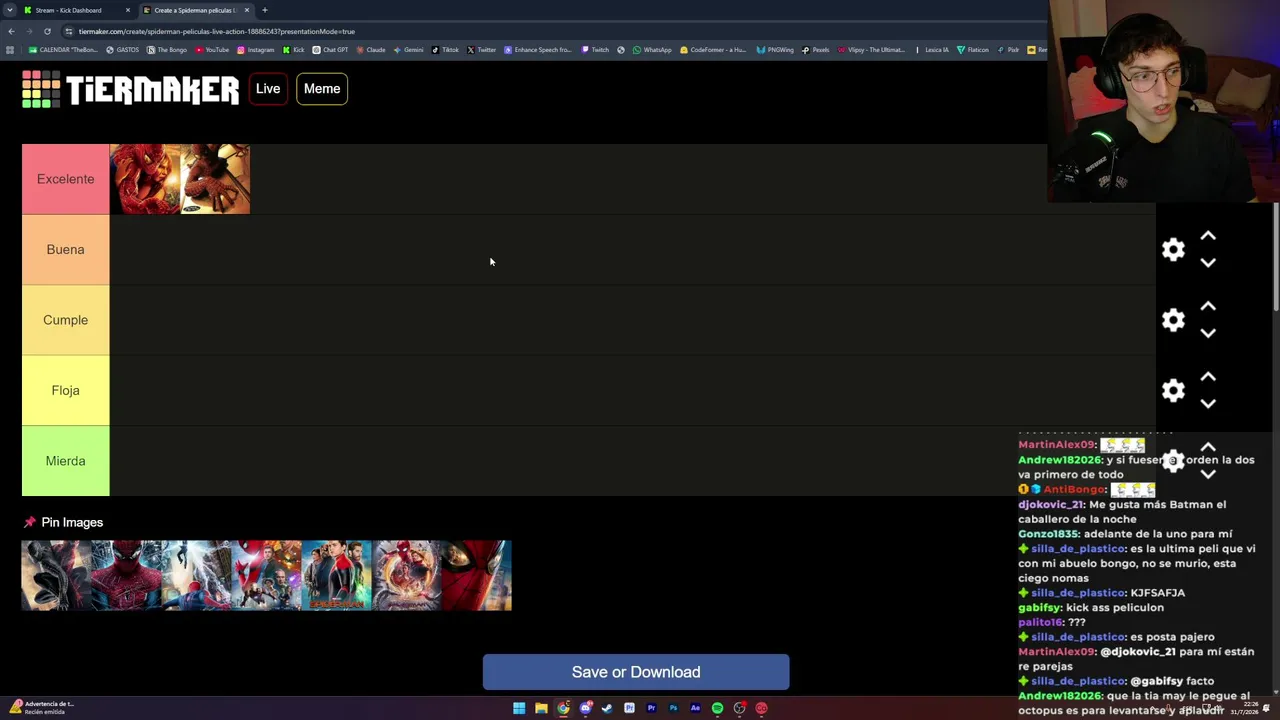Move the Cumple row down
1280x720 pixels.
(1208, 333)
